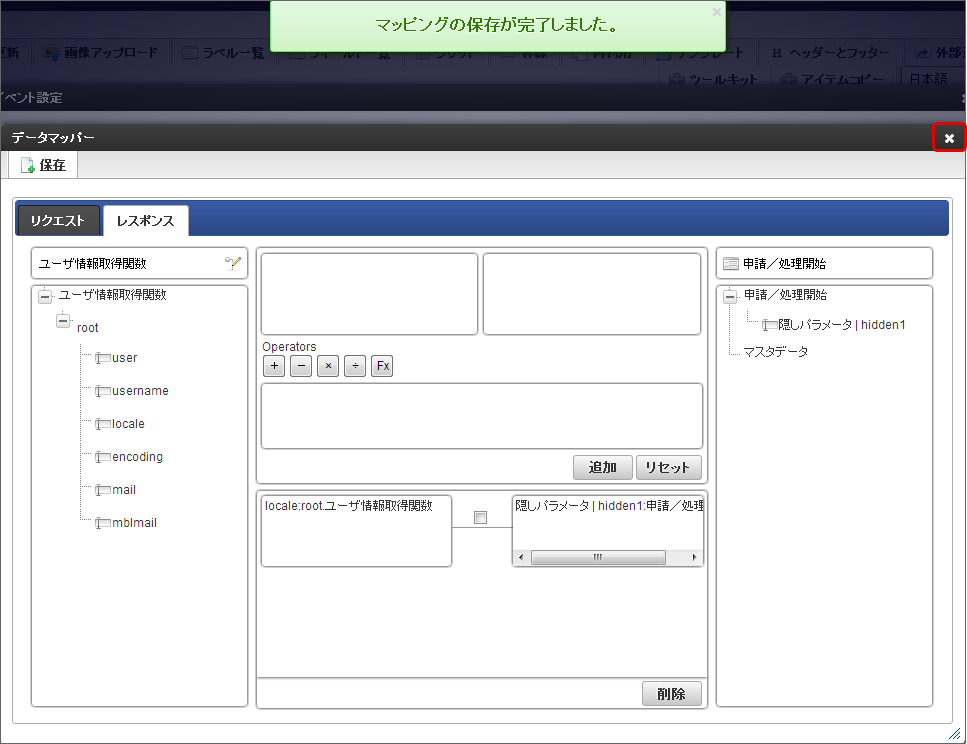Collapse the 申請／処理開始 tree node

(x=730, y=296)
